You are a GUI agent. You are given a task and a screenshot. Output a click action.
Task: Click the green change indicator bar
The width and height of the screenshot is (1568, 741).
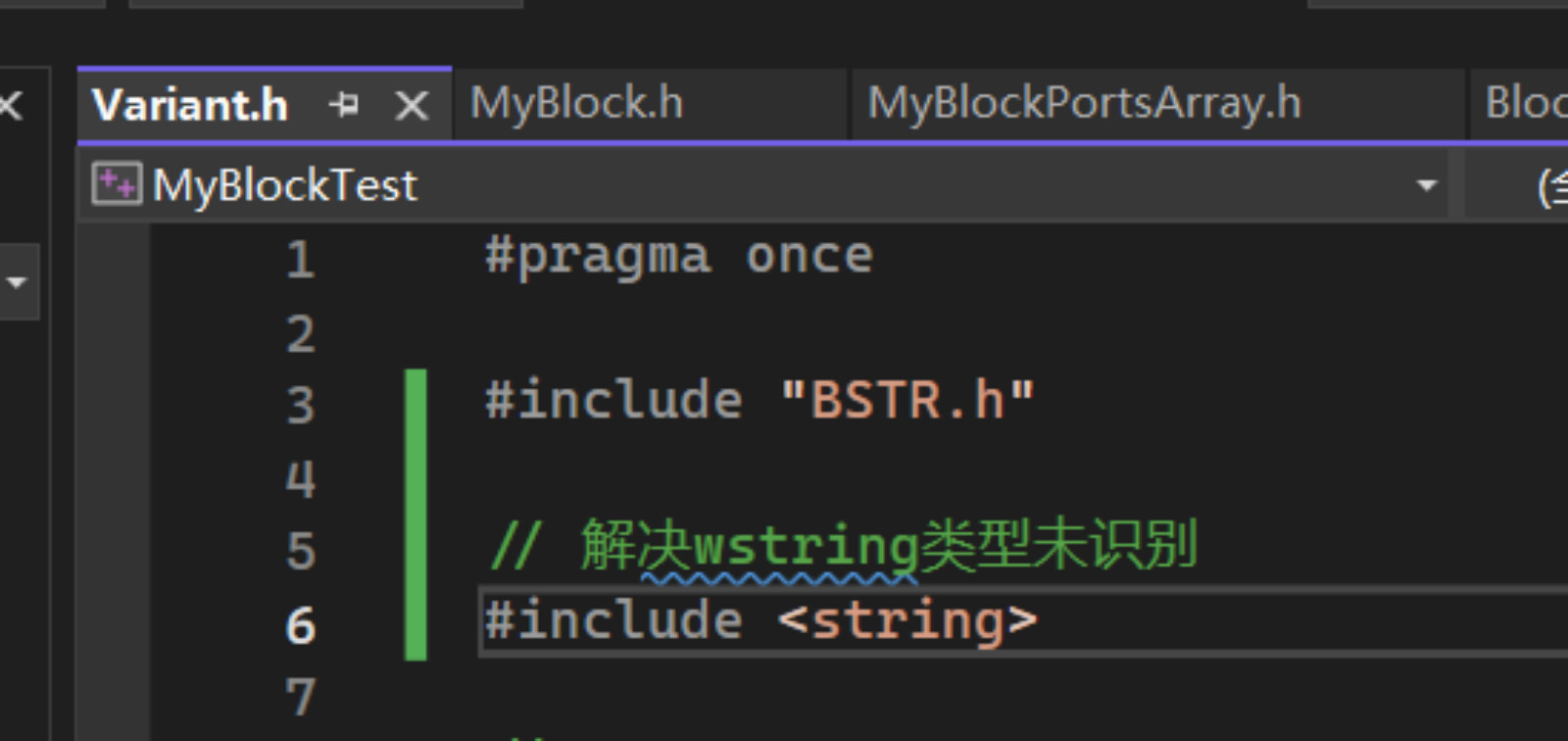click(x=416, y=515)
